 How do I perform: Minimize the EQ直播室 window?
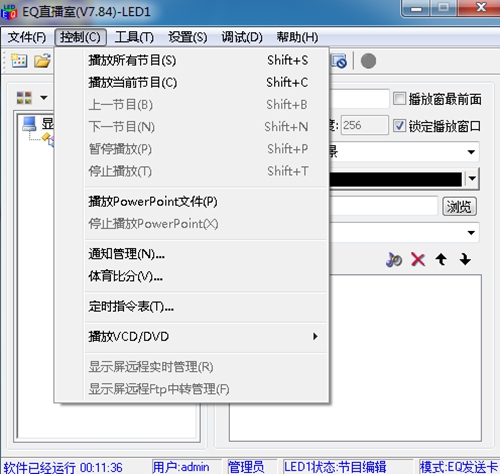pyautogui.click(x=416, y=8)
